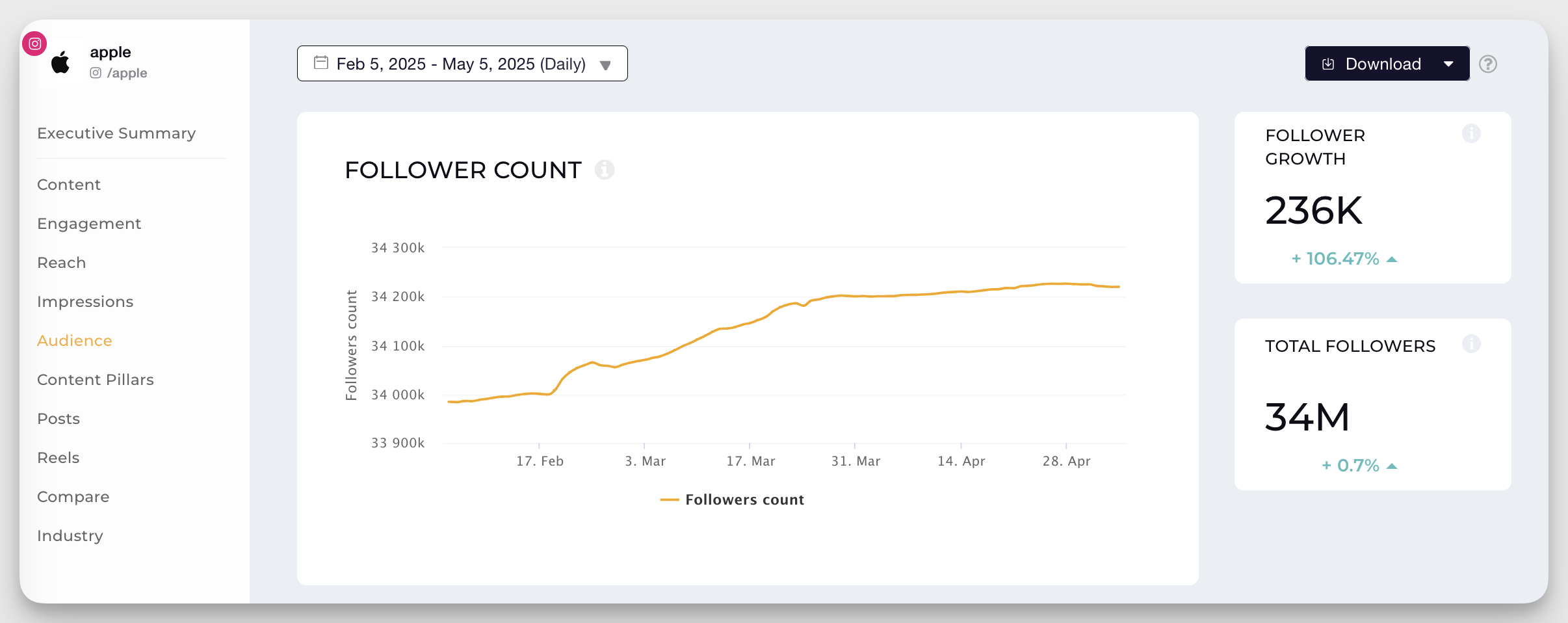The image size is (1568, 623).
Task: Click the Apple logo profile picture
Action: click(61, 62)
